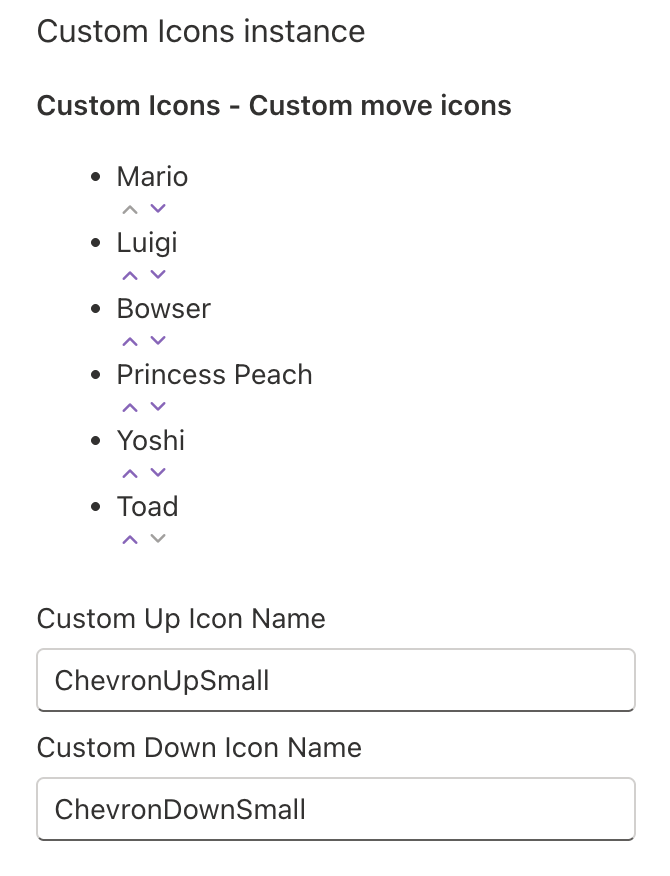The width and height of the screenshot is (670, 876).
Task: Shift Yoshi up using its chevron
Action: coord(129,473)
